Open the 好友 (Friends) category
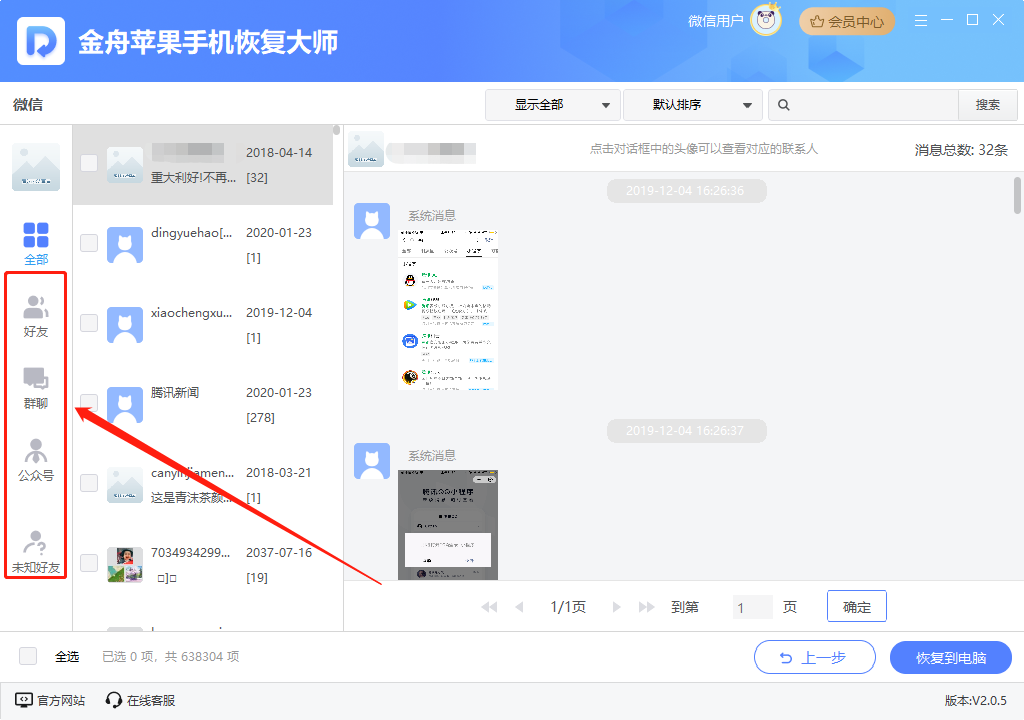The image size is (1024, 720). [36, 316]
